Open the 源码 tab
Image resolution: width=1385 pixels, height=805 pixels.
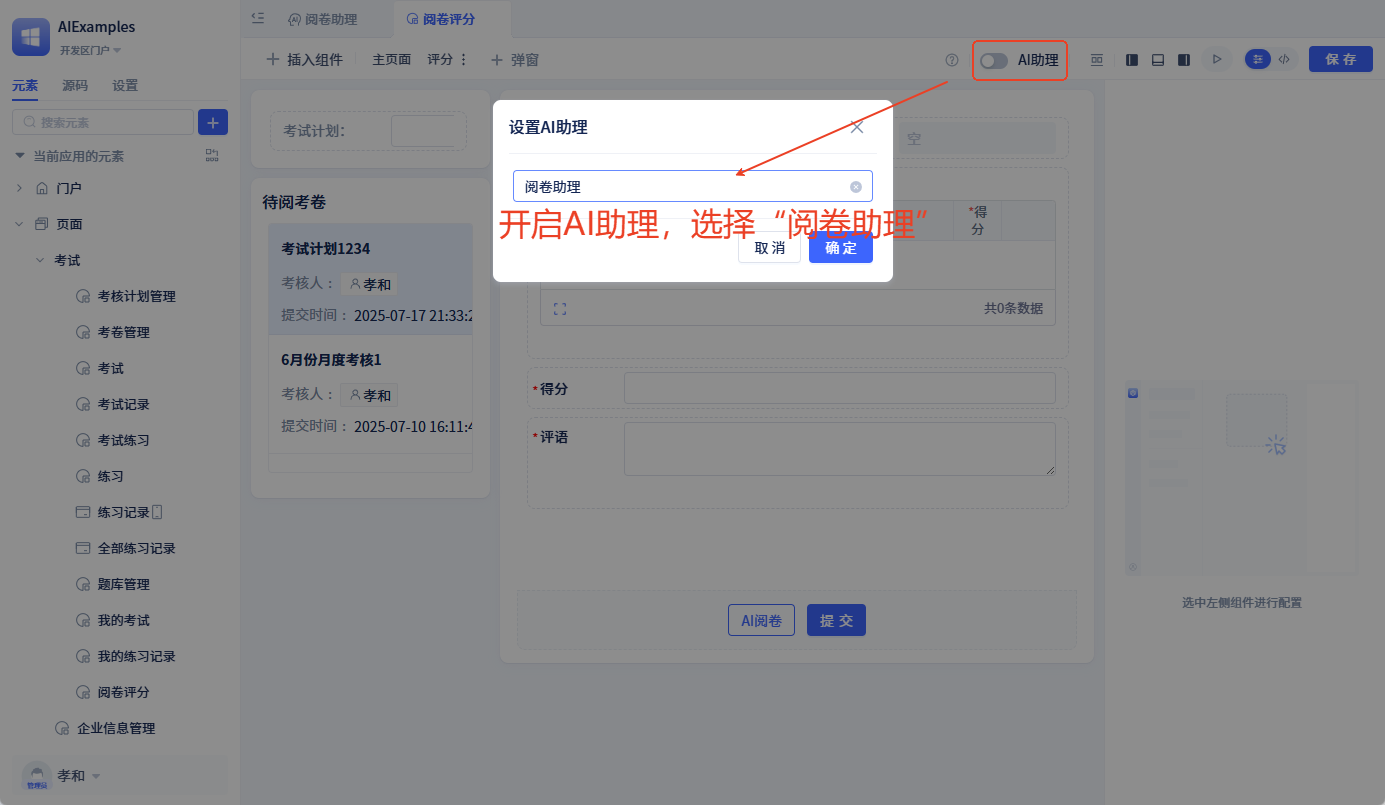pyautogui.click(x=75, y=86)
